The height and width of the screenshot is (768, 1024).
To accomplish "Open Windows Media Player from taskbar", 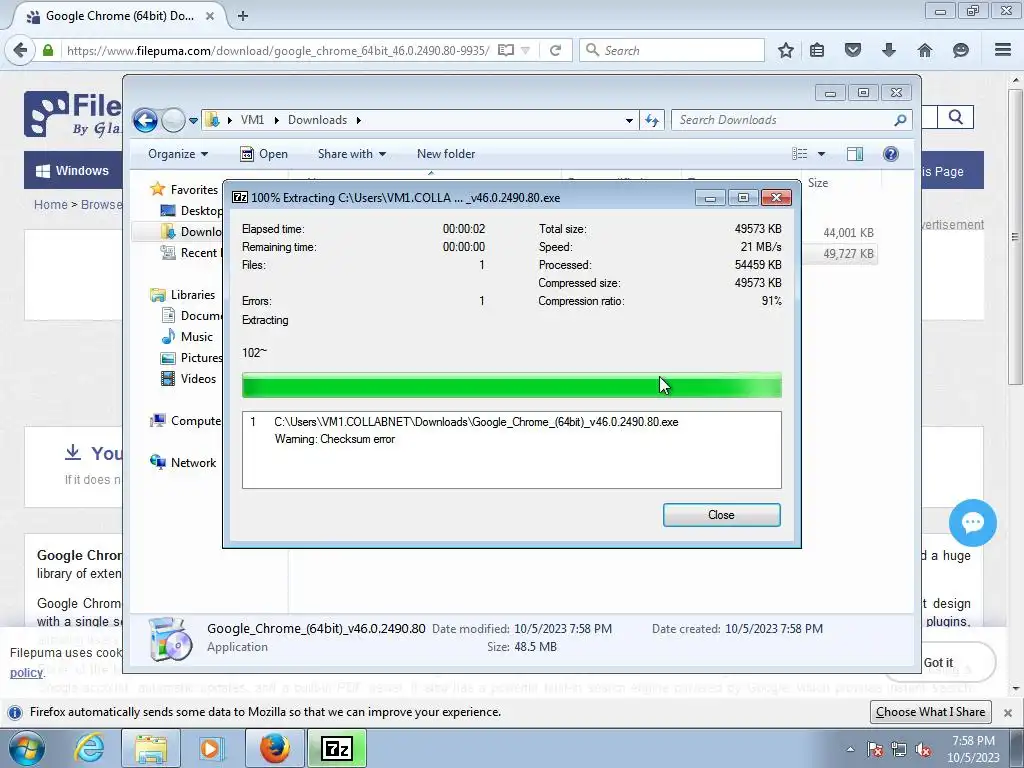I will (x=212, y=748).
